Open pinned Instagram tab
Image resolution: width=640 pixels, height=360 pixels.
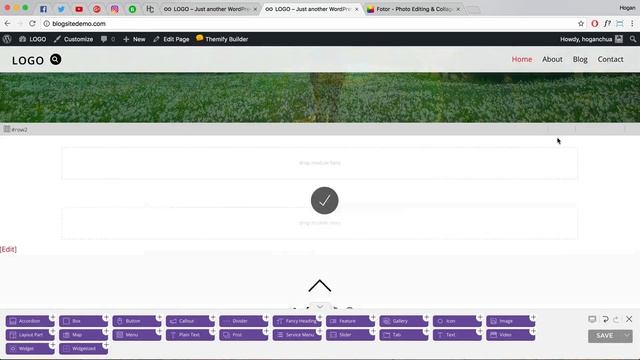point(114,9)
